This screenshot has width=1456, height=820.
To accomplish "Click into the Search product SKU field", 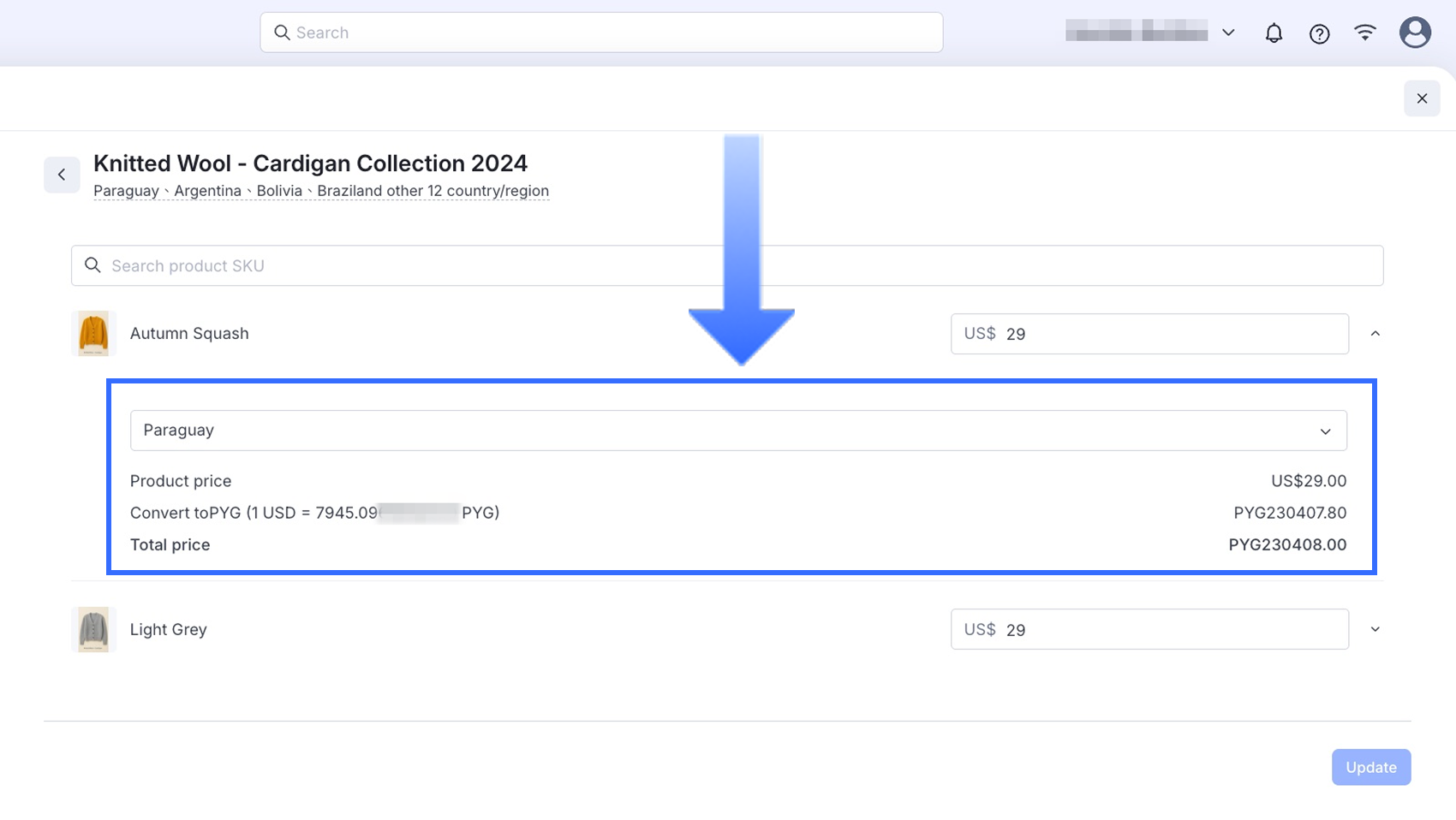I will [x=737, y=265].
